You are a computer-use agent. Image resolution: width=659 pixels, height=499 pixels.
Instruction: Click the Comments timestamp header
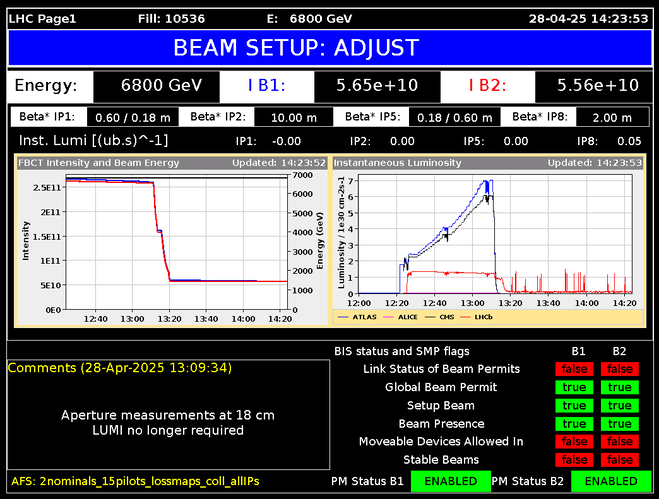point(120,368)
